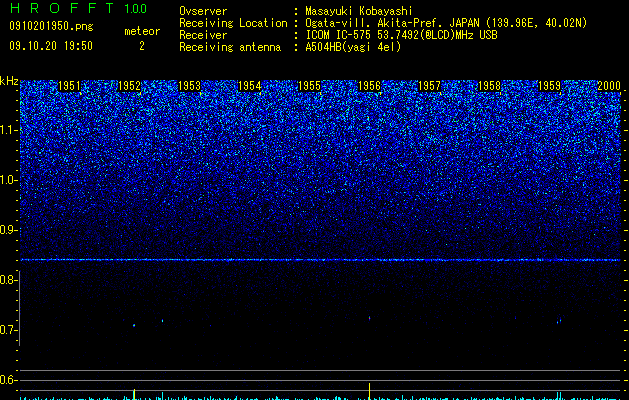Select the kHz axis unit label
629x400 pixels.
click(9, 81)
